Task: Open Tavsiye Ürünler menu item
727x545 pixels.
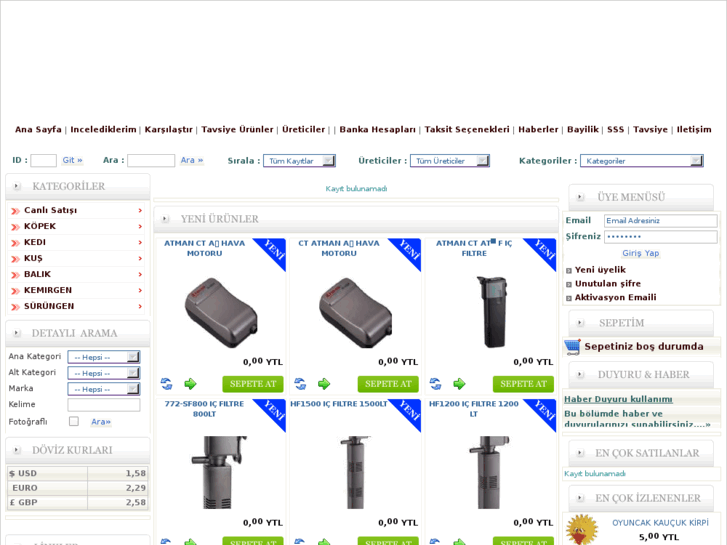Action: tap(237, 129)
